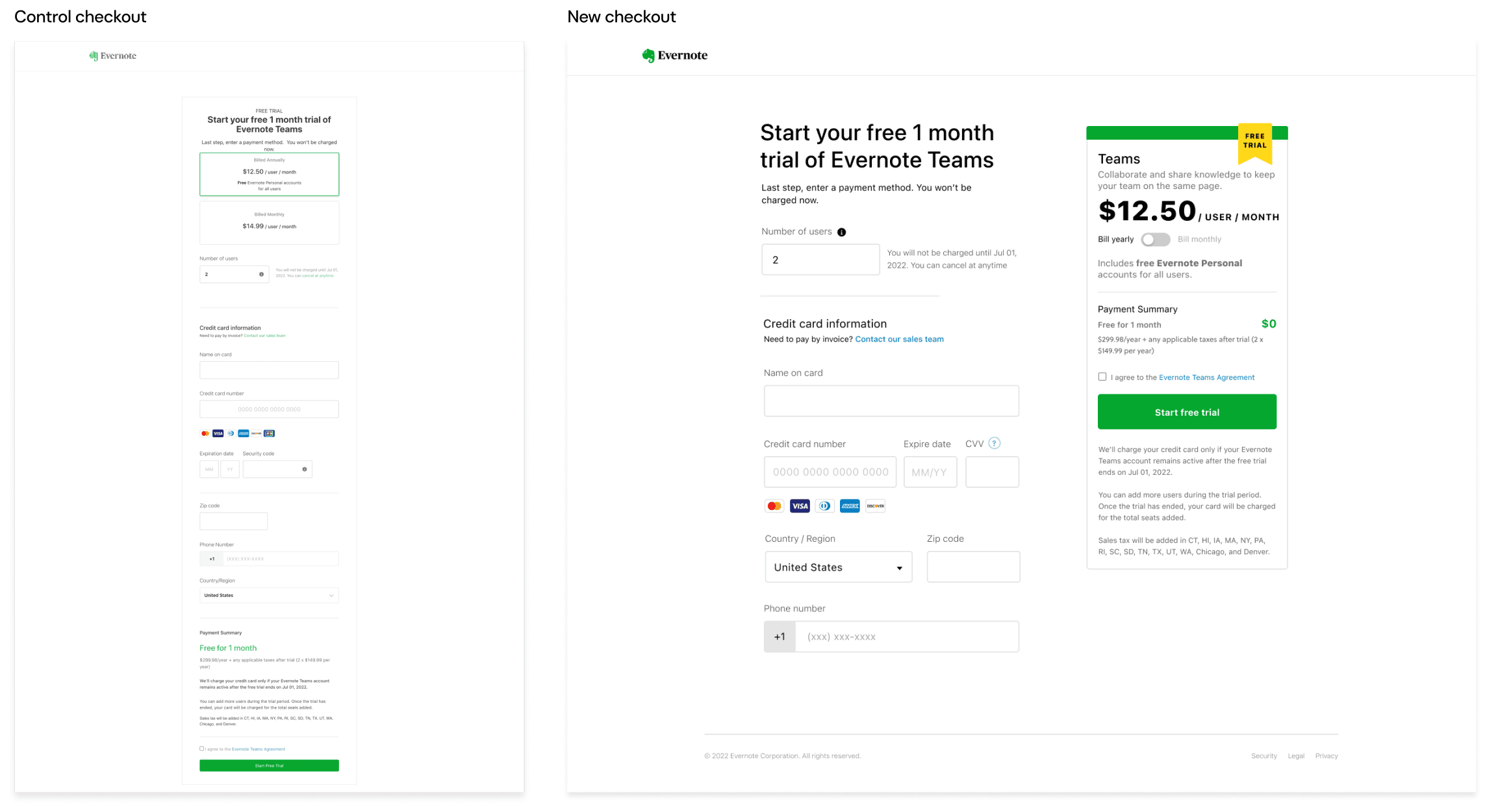This screenshot has width=1498, height=812.
Task: Click the CVV input field
Action: point(992,472)
